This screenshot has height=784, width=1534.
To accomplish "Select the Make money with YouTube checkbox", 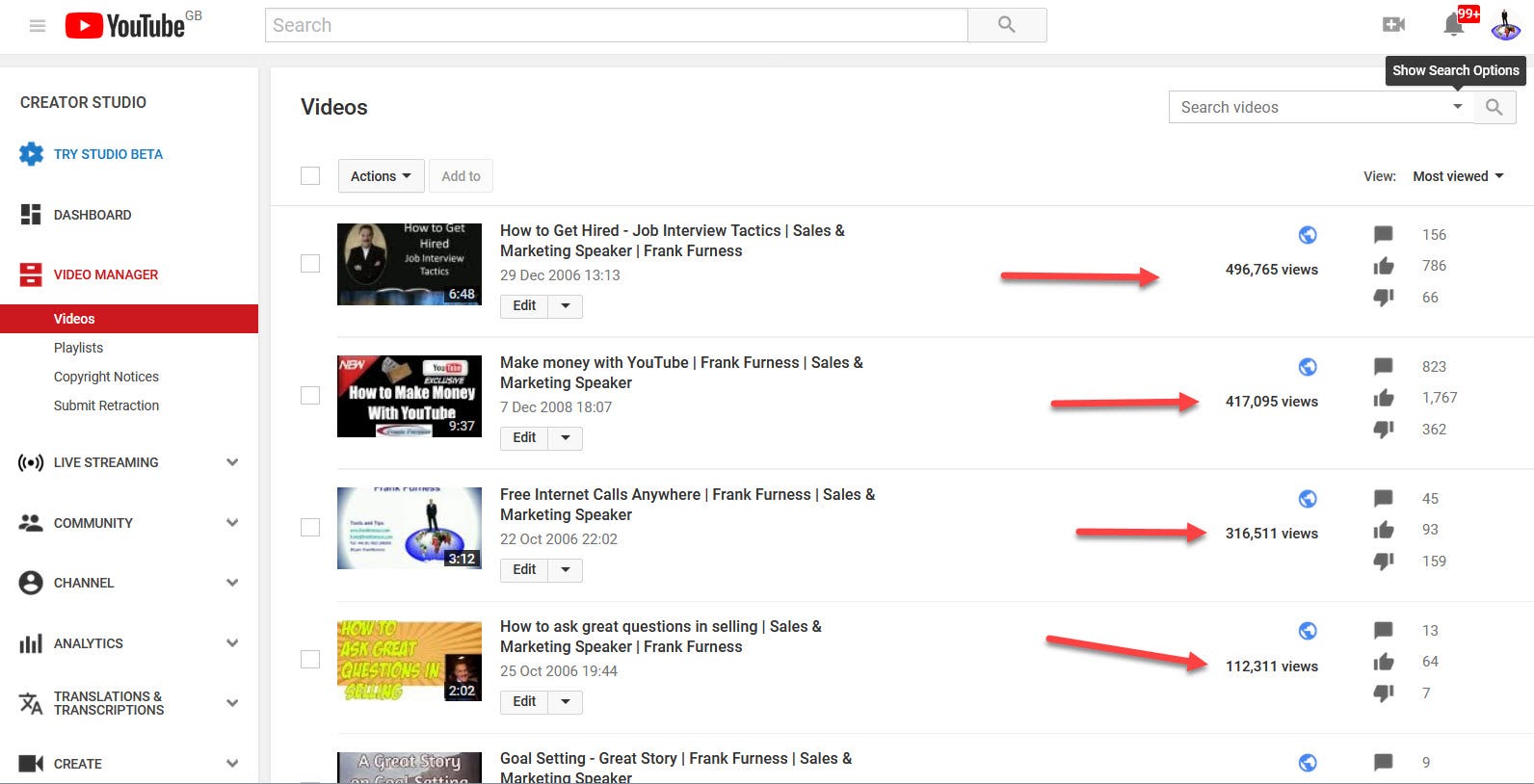I will [310, 396].
